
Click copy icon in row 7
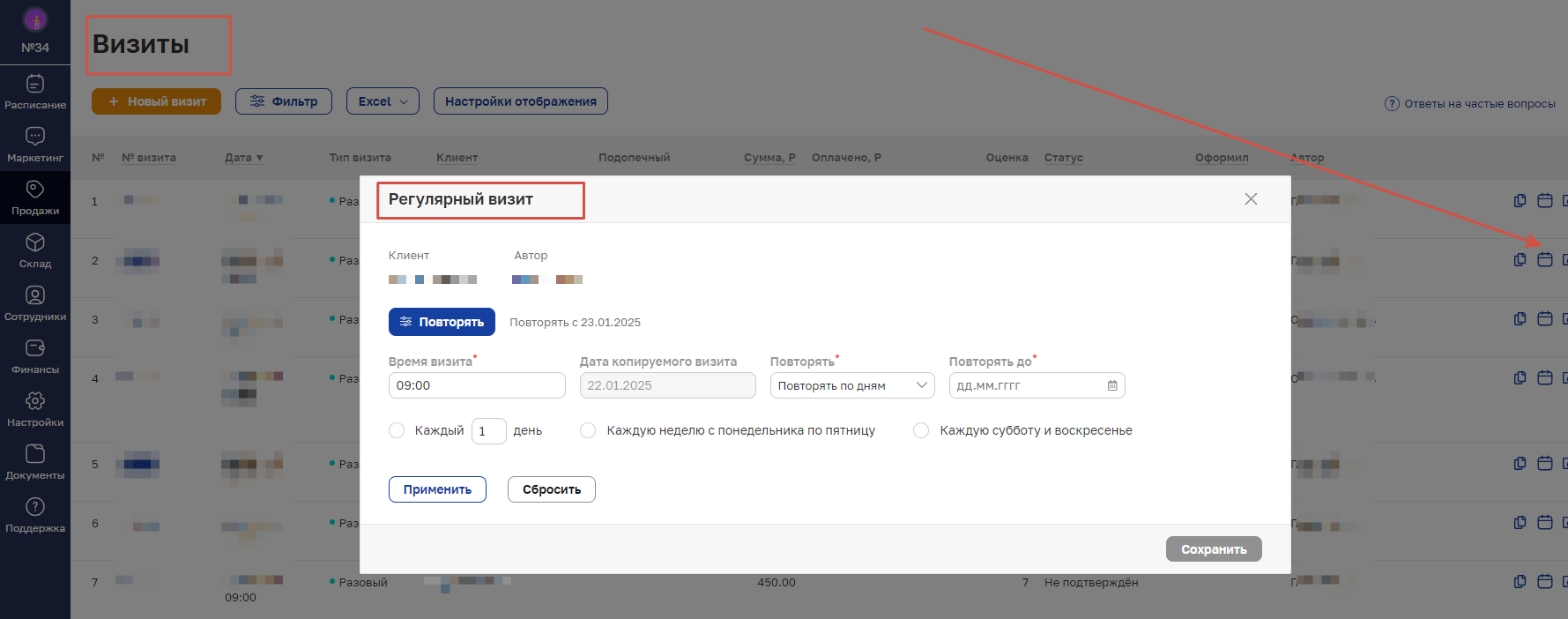[1520, 582]
